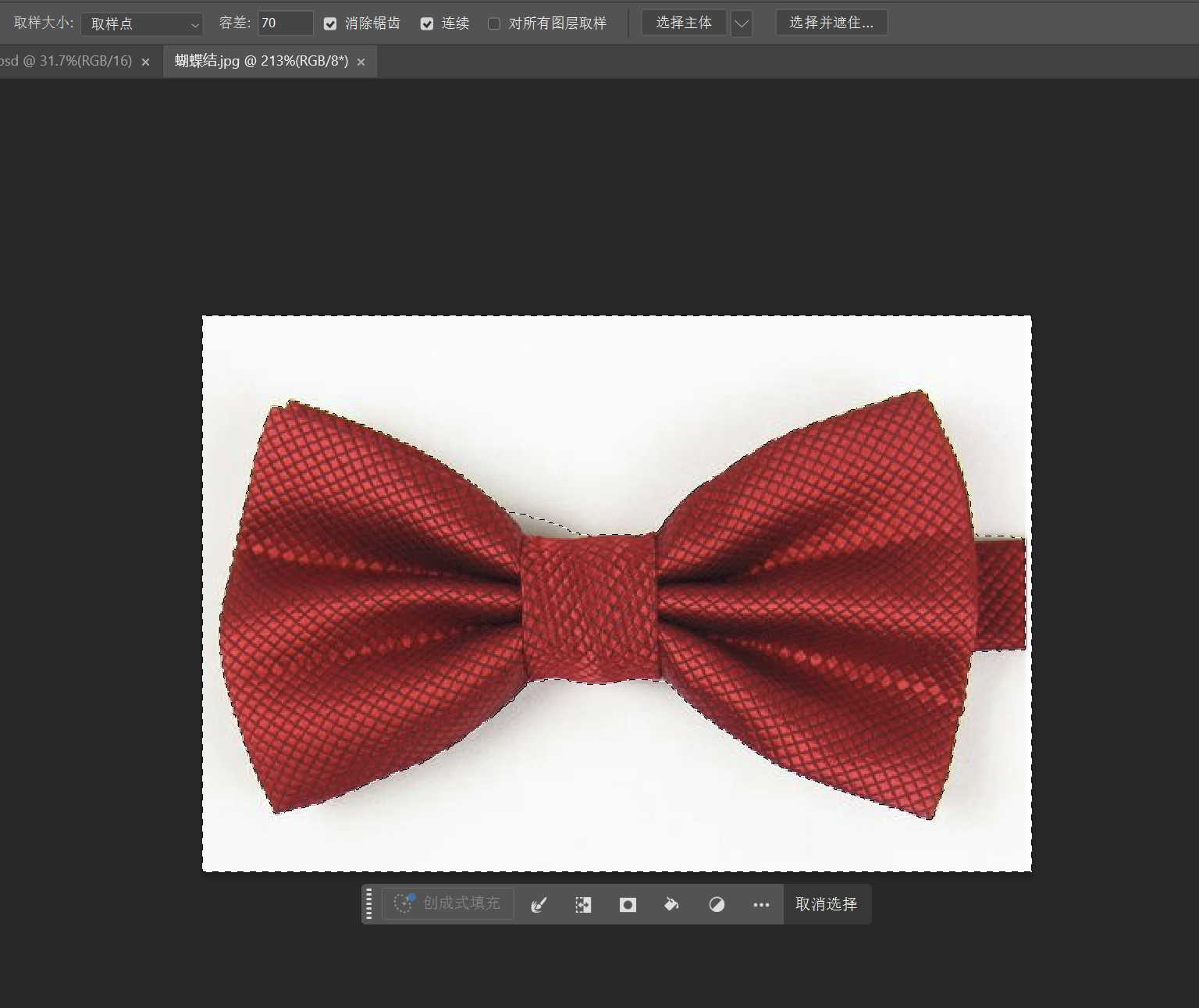Click the 容差 tolerance input field
The width and height of the screenshot is (1199, 1008).
pyautogui.click(x=285, y=23)
